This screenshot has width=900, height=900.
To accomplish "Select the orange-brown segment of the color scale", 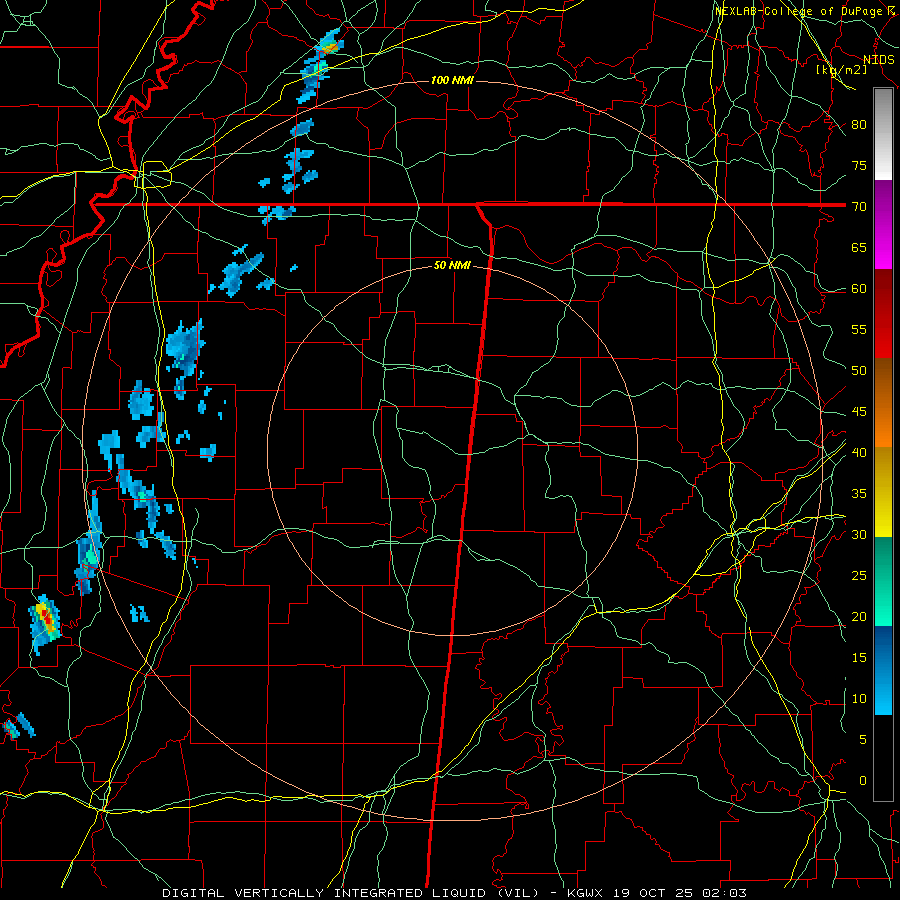I will point(883,403).
